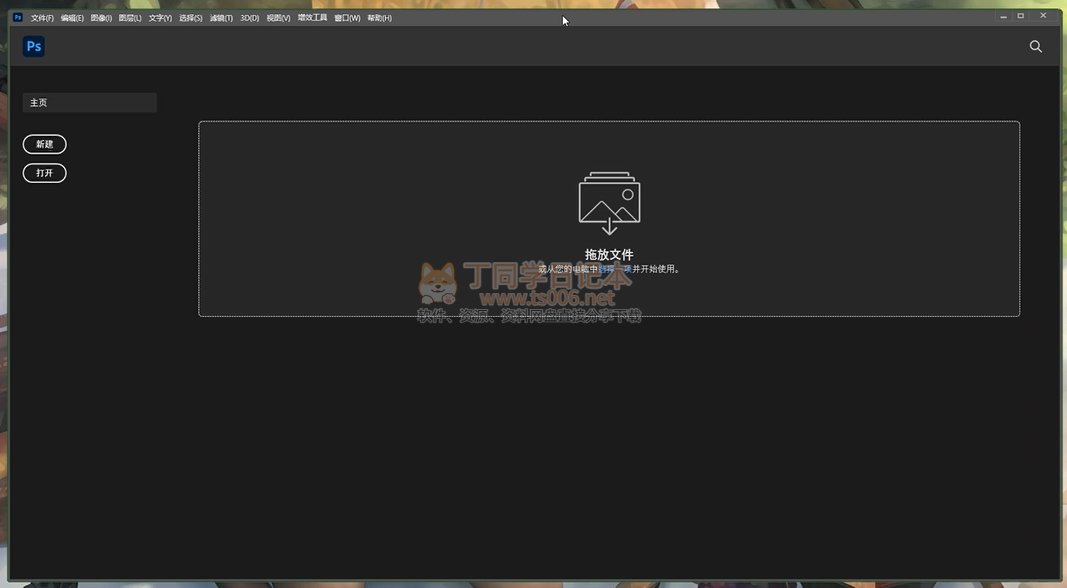Click the large Ps logo icon
The width and height of the screenshot is (1067, 588).
coord(34,46)
